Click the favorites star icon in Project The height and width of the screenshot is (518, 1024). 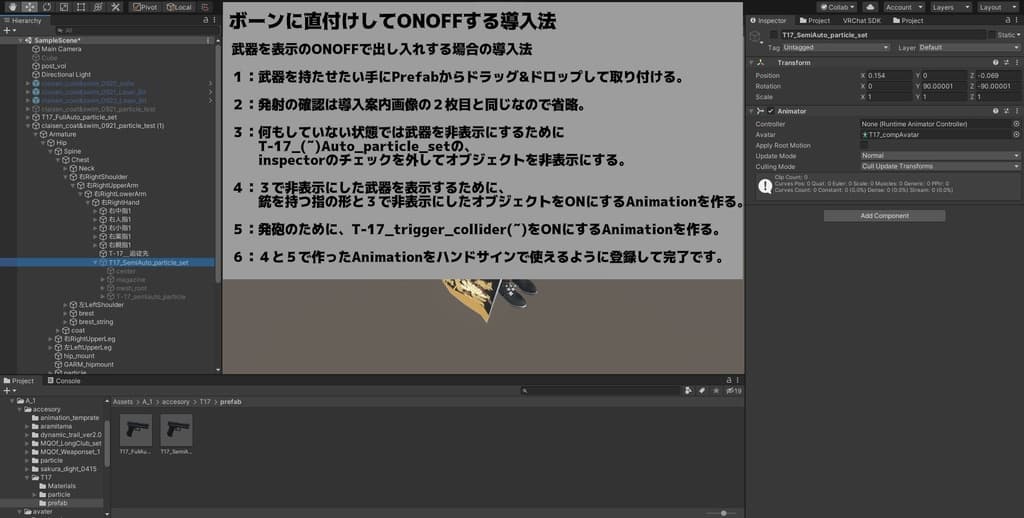716,391
